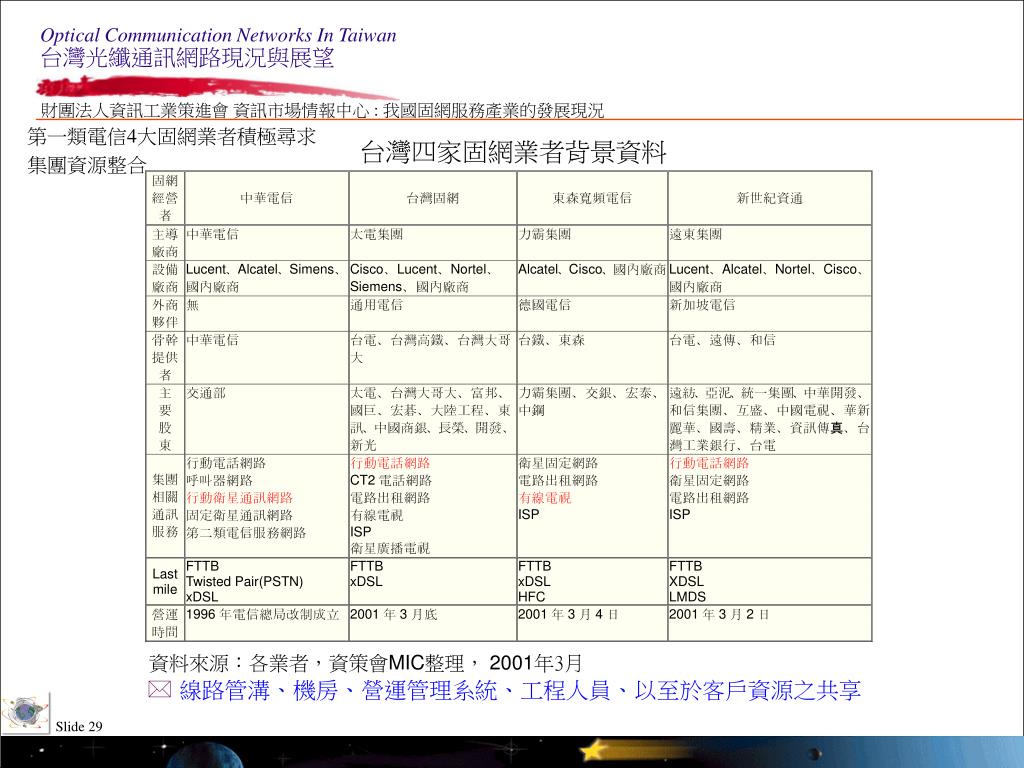
Task: Select the heading "台灣光纖通訊網路現況與展望"
Action: tap(187, 57)
